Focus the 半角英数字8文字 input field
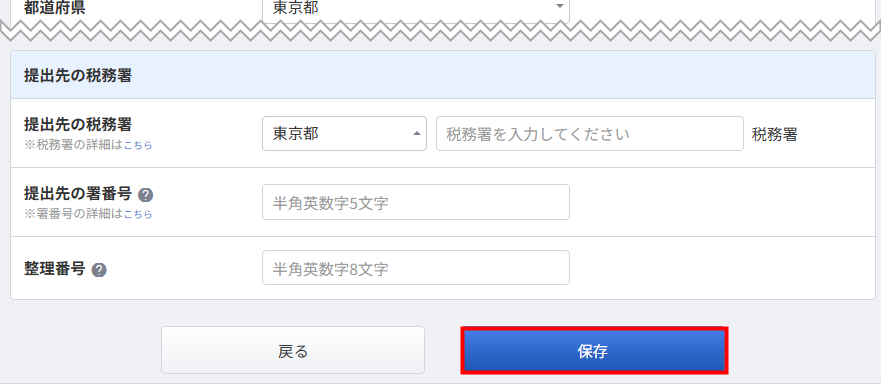The image size is (881, 384). (416, 268)
